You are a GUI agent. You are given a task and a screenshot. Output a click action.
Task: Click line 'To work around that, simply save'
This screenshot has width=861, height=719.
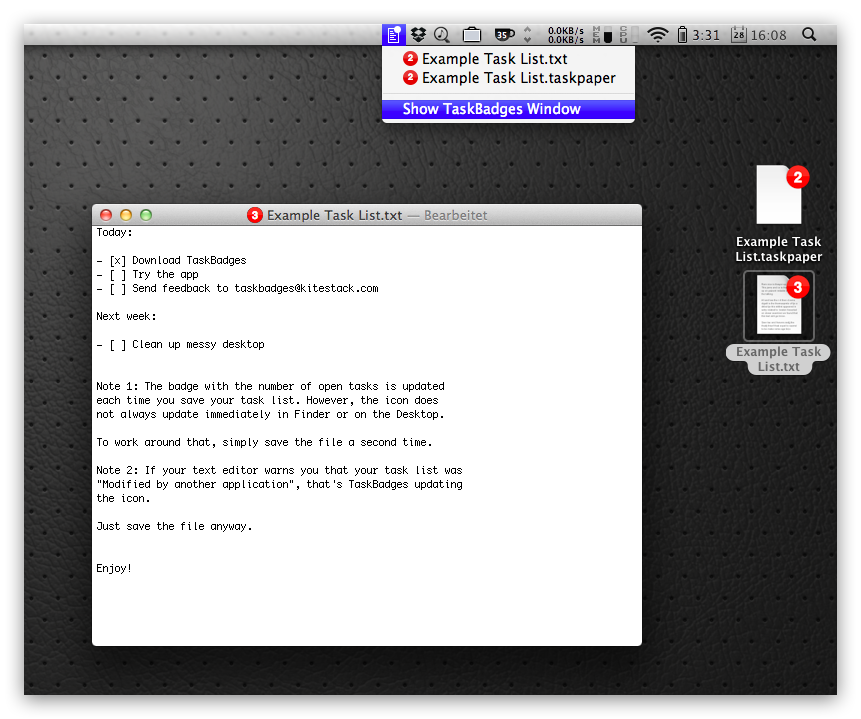[x=264, y=442]
